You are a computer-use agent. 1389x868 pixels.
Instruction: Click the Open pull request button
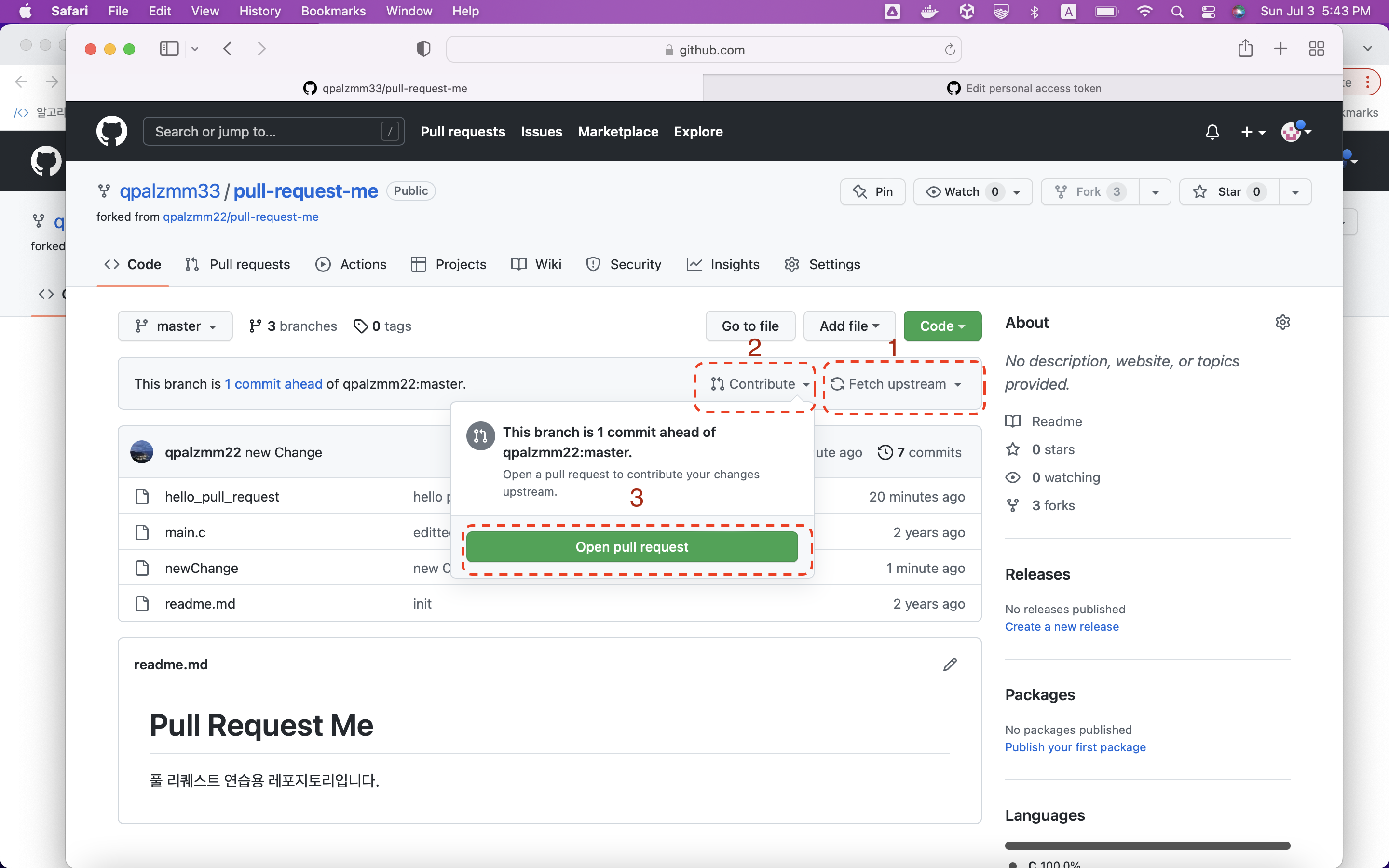631,546
